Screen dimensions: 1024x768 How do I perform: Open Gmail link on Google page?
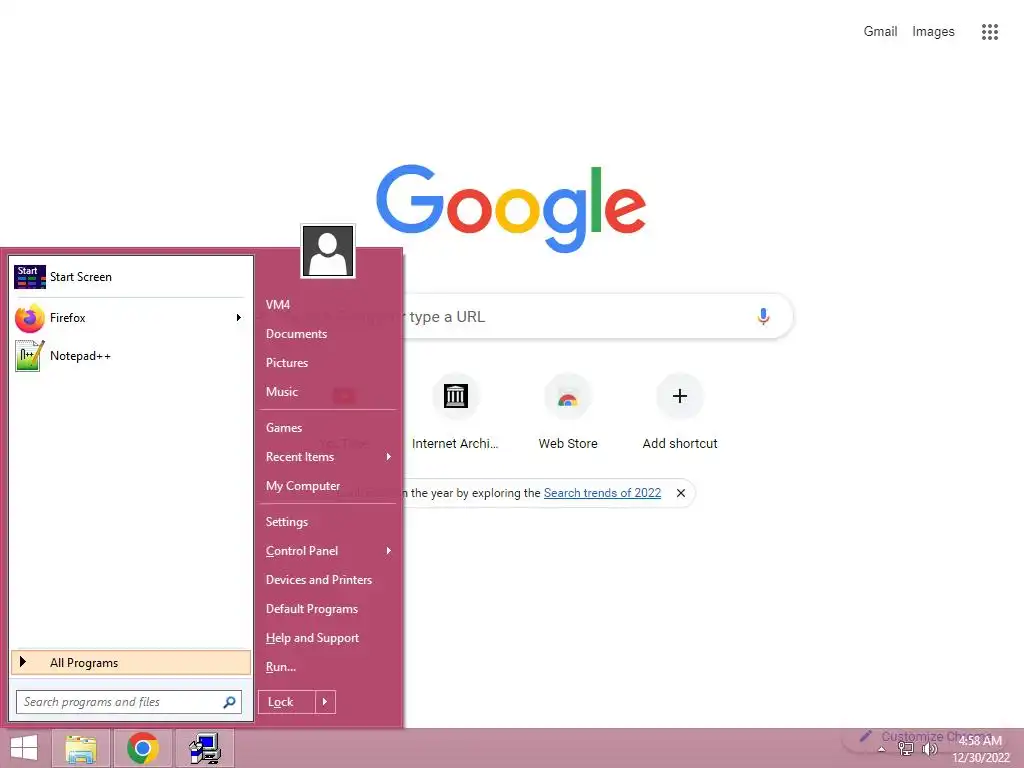coord(880,31)
